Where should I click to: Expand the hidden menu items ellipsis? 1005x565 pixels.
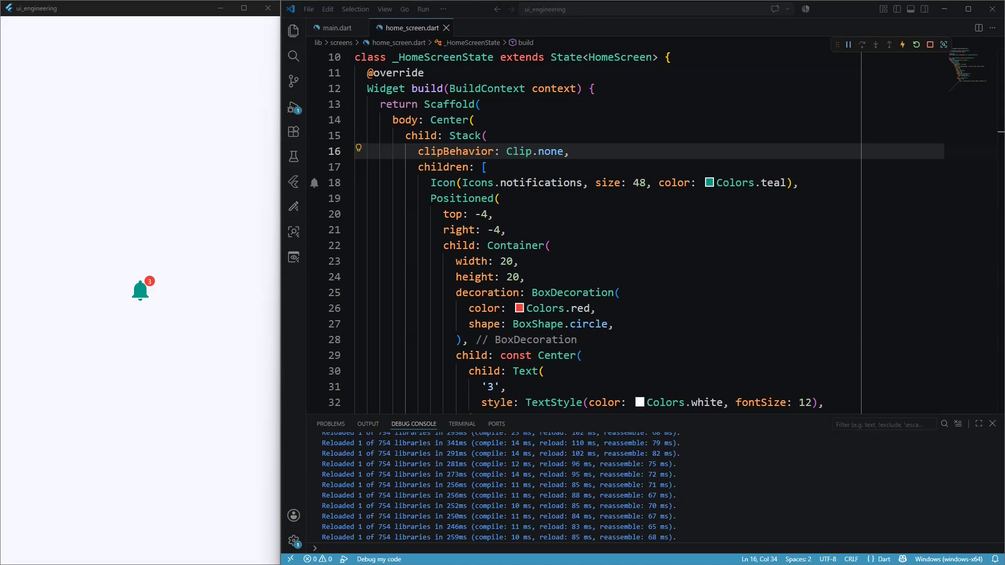click(x=443, y=9)
